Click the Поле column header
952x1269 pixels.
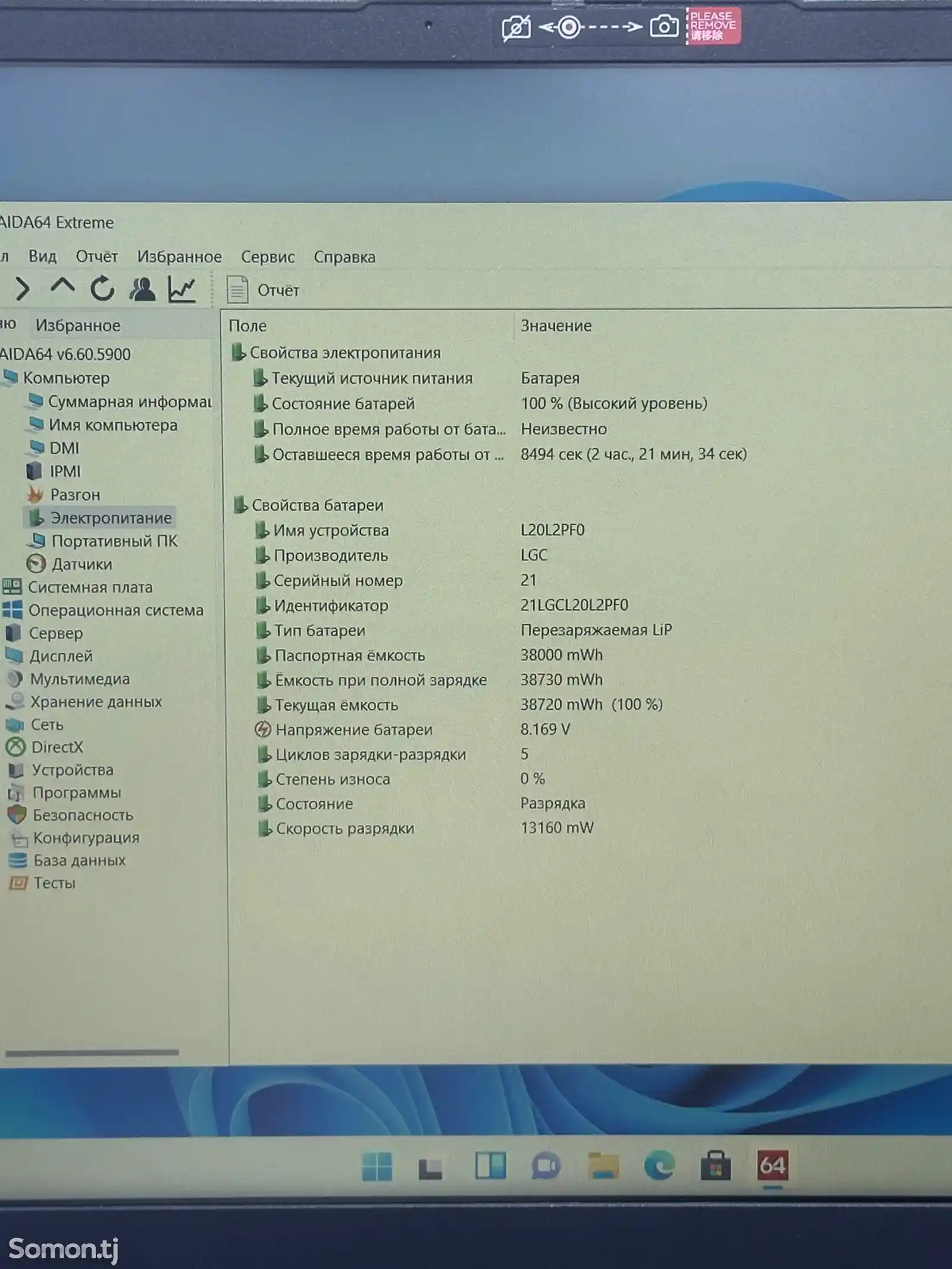pyautogui.click(x=248, y=326)
